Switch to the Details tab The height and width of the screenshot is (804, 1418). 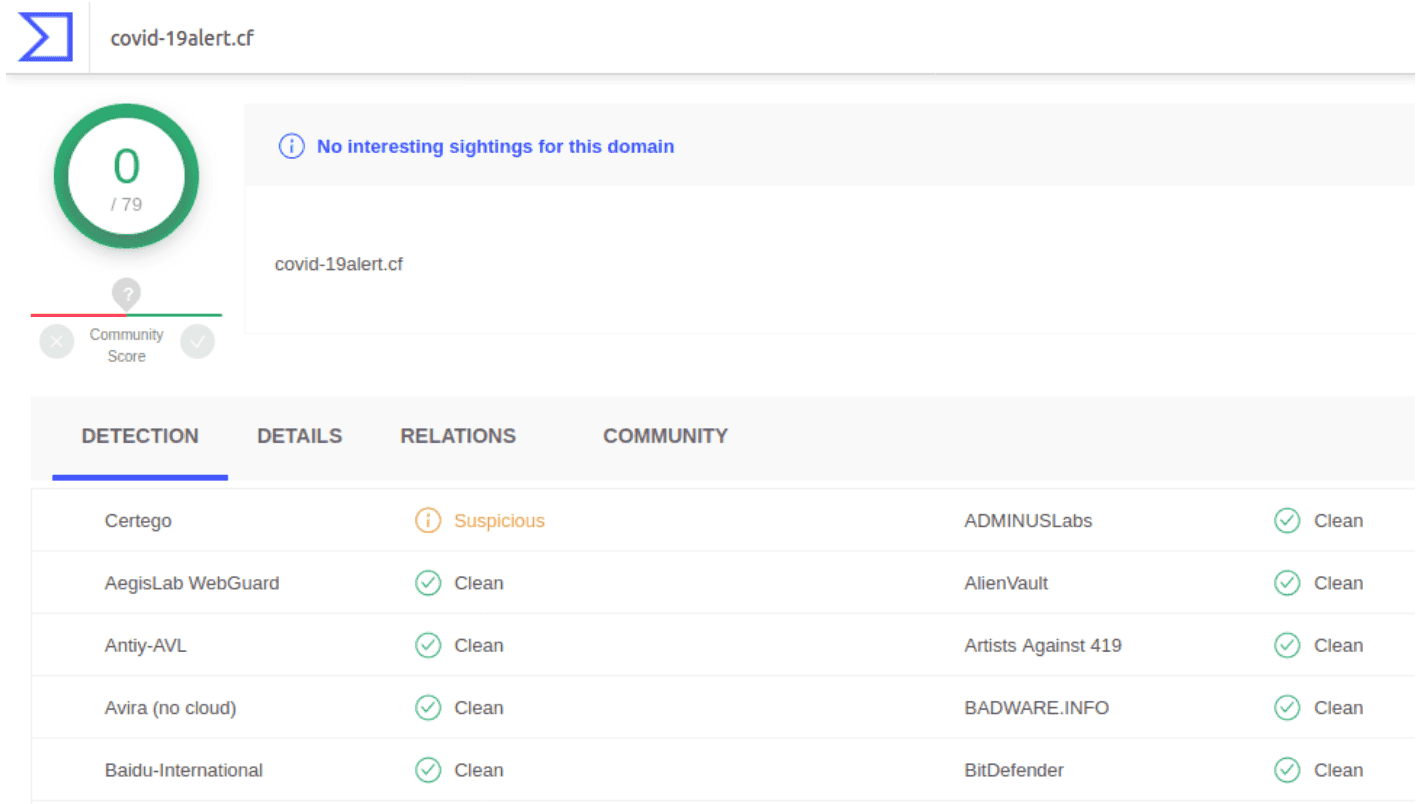[x=299, y=436]
